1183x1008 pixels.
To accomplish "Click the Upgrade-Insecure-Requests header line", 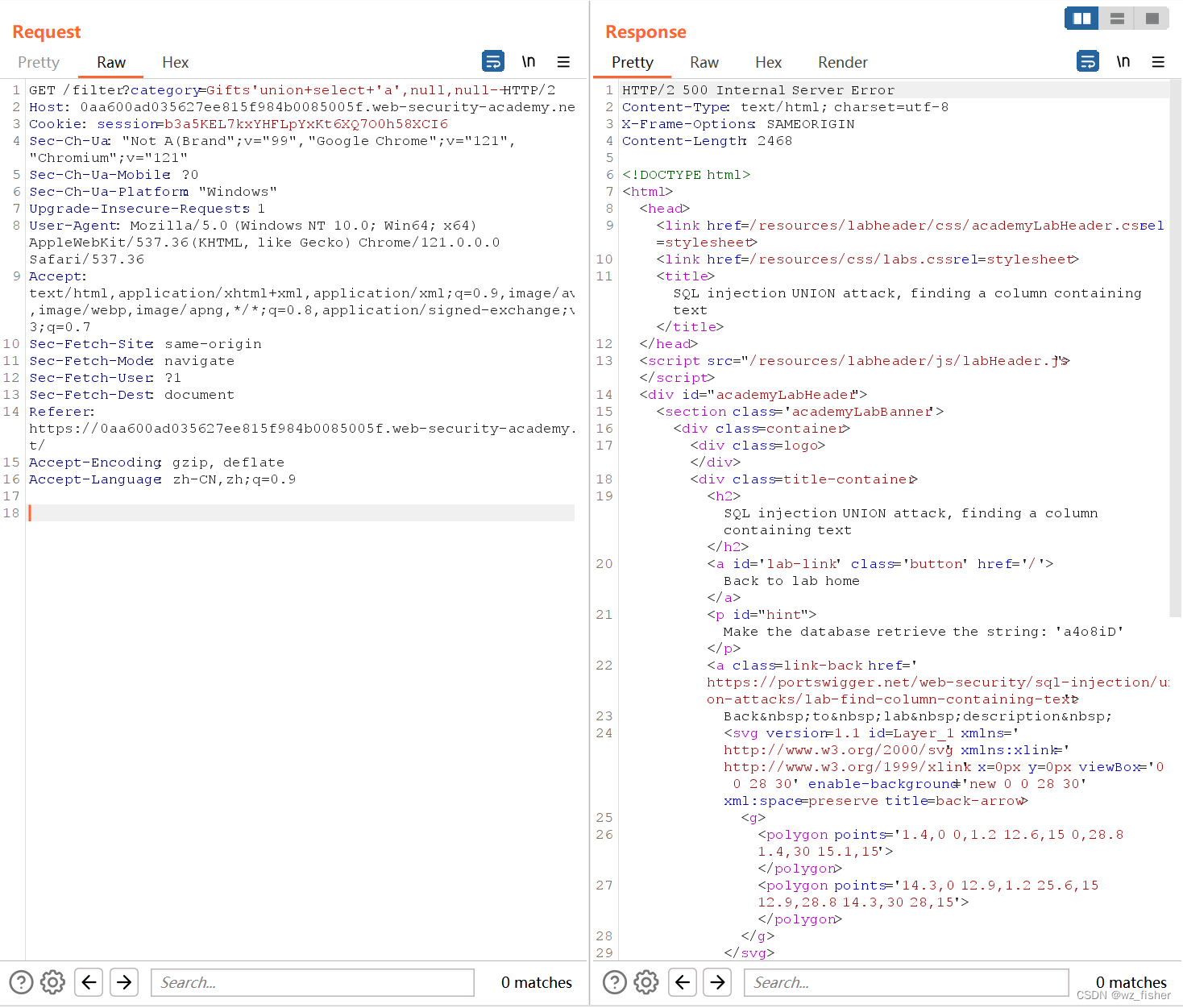I will click(x=147, y=209).
